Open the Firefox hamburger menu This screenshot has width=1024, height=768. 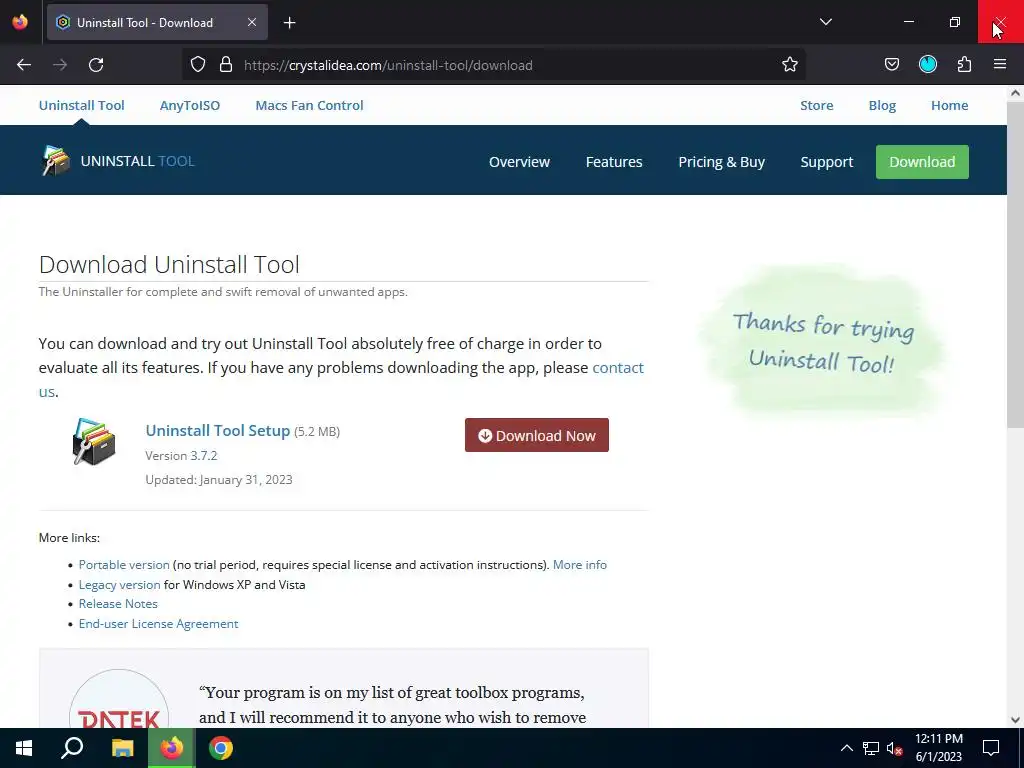(1000, 64)
